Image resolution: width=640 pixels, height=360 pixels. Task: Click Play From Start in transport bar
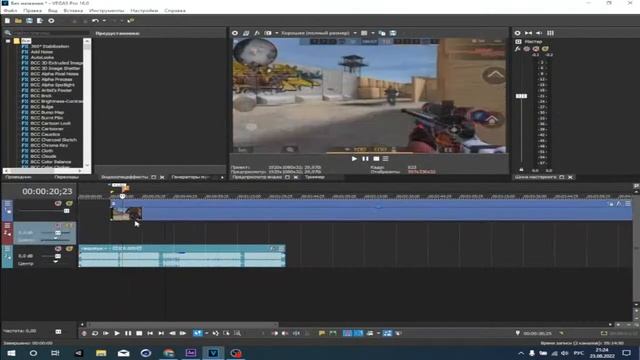(x=106, y=333)
